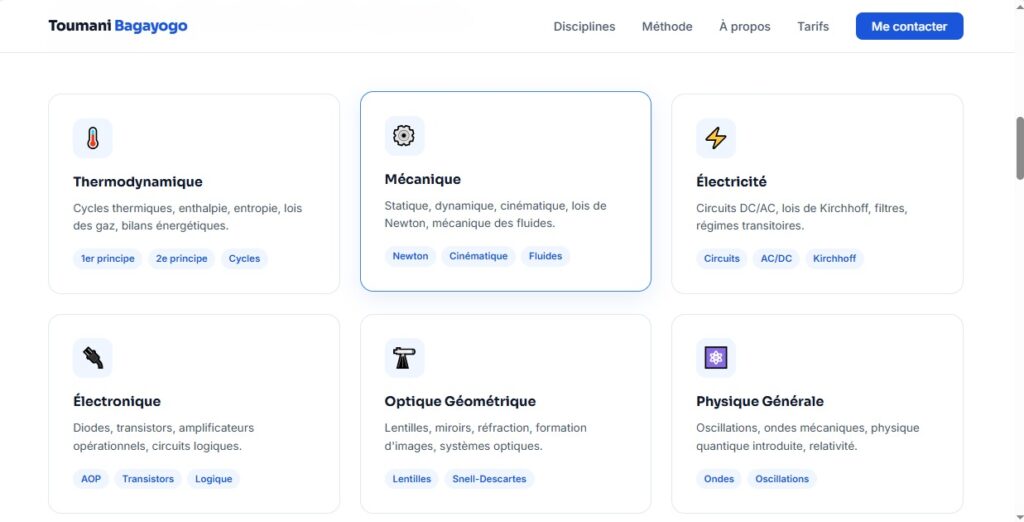Click the thermometer icon on Thermodynamique card

pos(93,138)
